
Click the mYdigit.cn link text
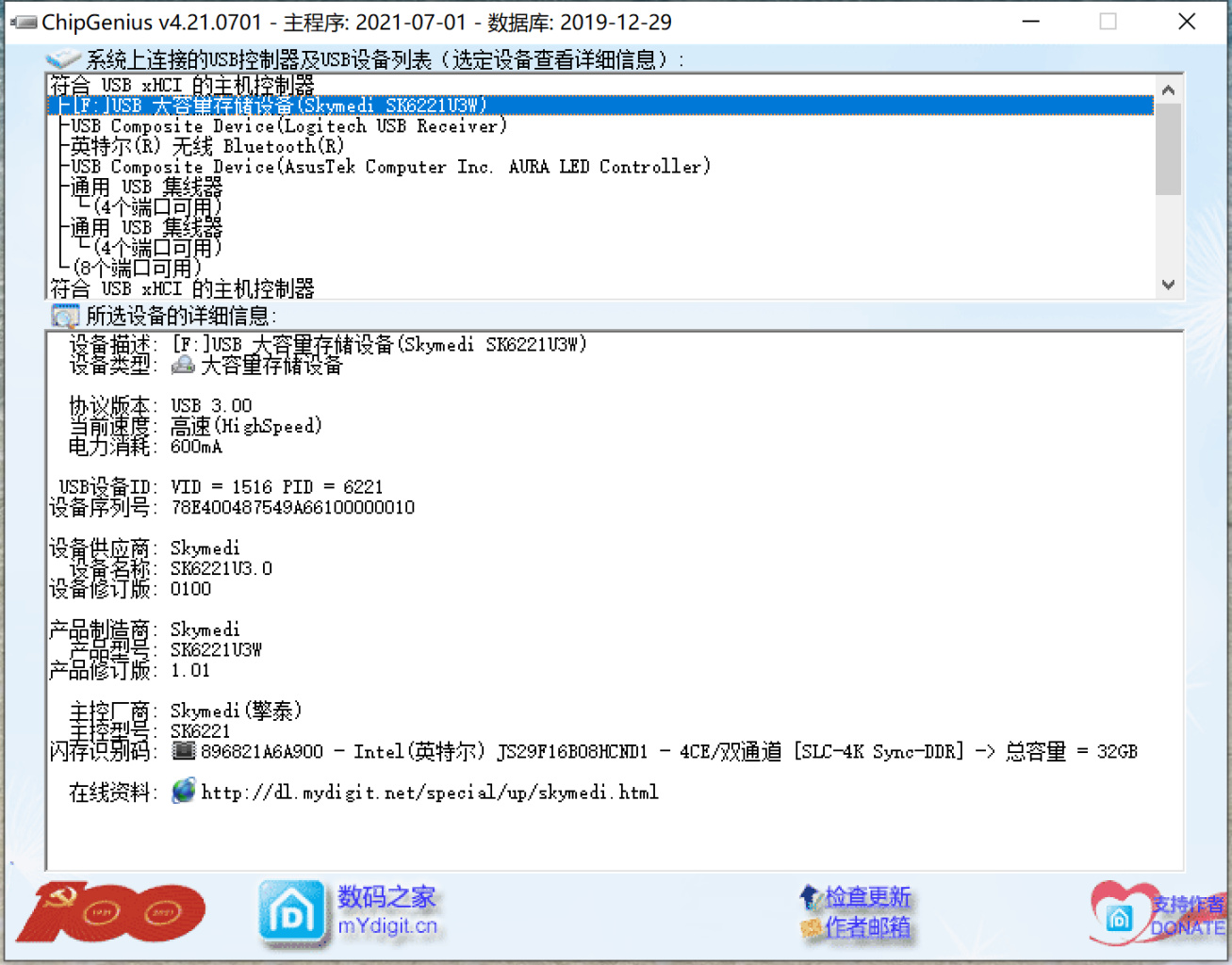387,926
